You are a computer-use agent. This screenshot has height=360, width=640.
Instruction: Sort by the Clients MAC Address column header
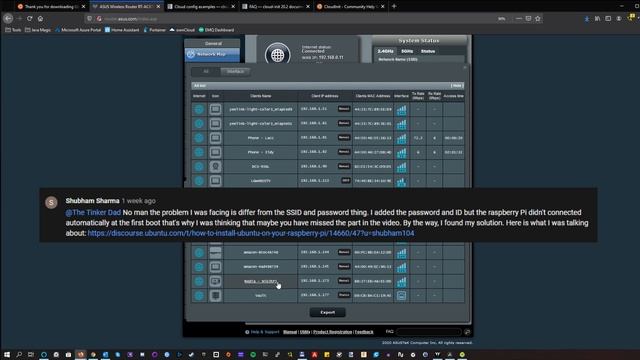[373, 96]
